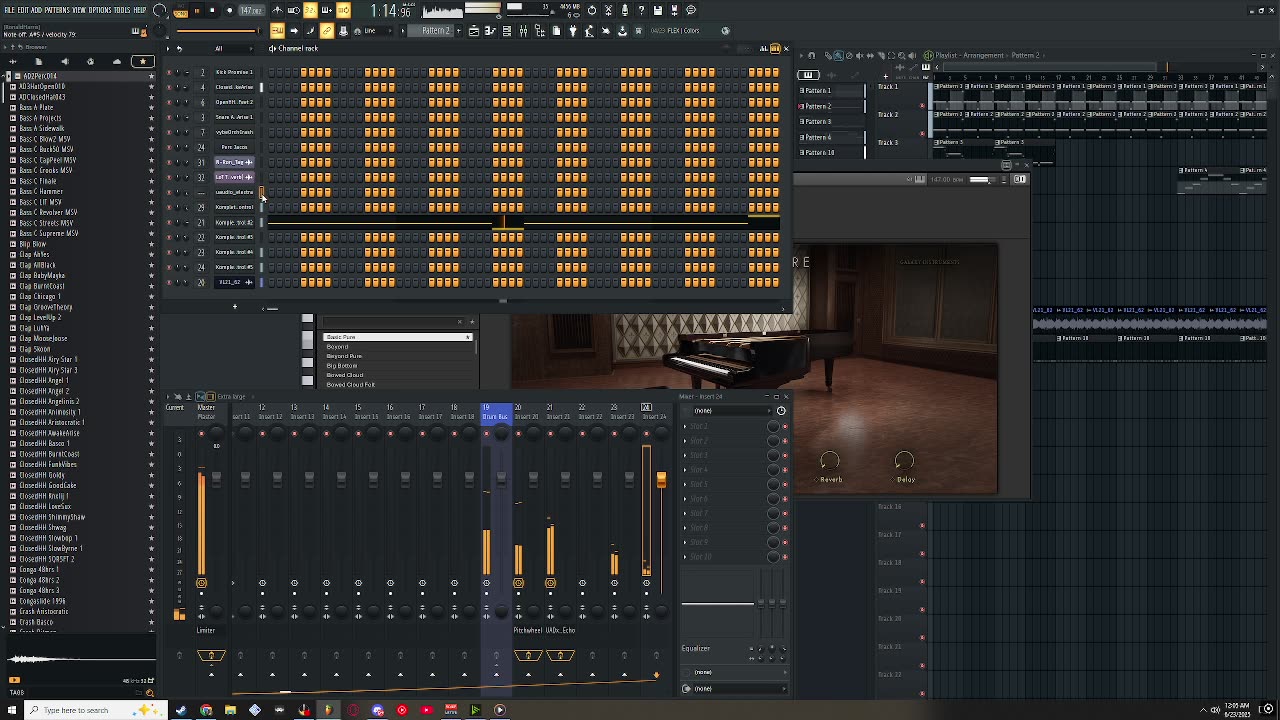This screenshot has height=720, width=1280.
Task: Open the HELP menu
Action: tap(140, 10)
